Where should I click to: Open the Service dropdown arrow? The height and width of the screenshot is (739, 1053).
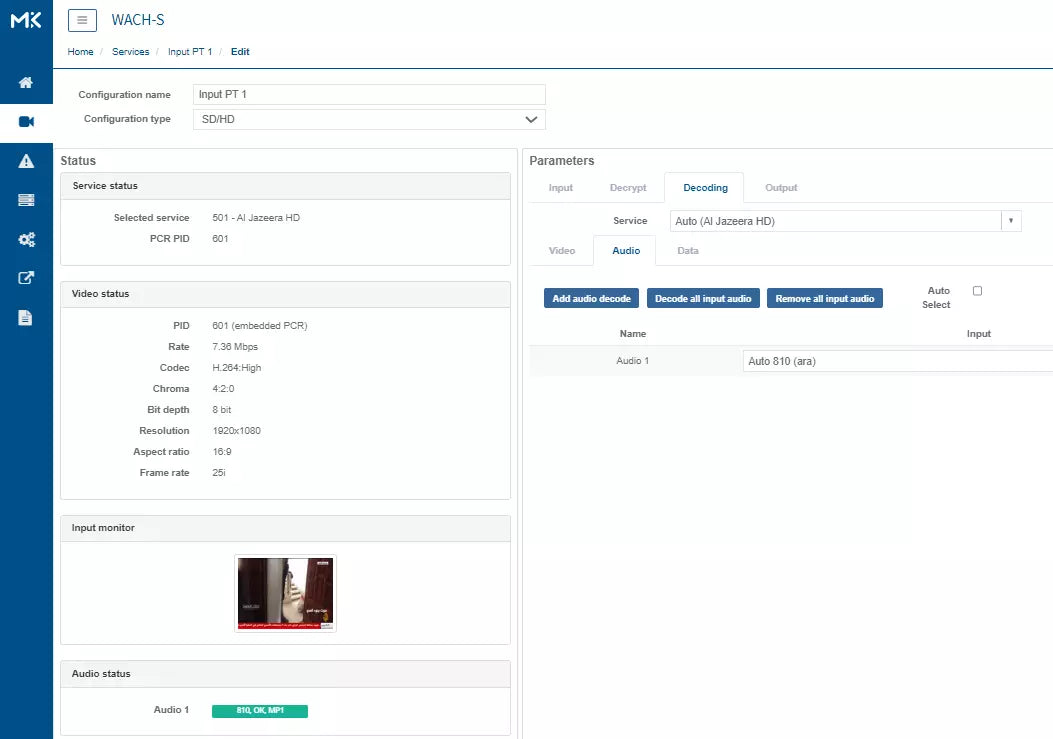(1011, 221)
